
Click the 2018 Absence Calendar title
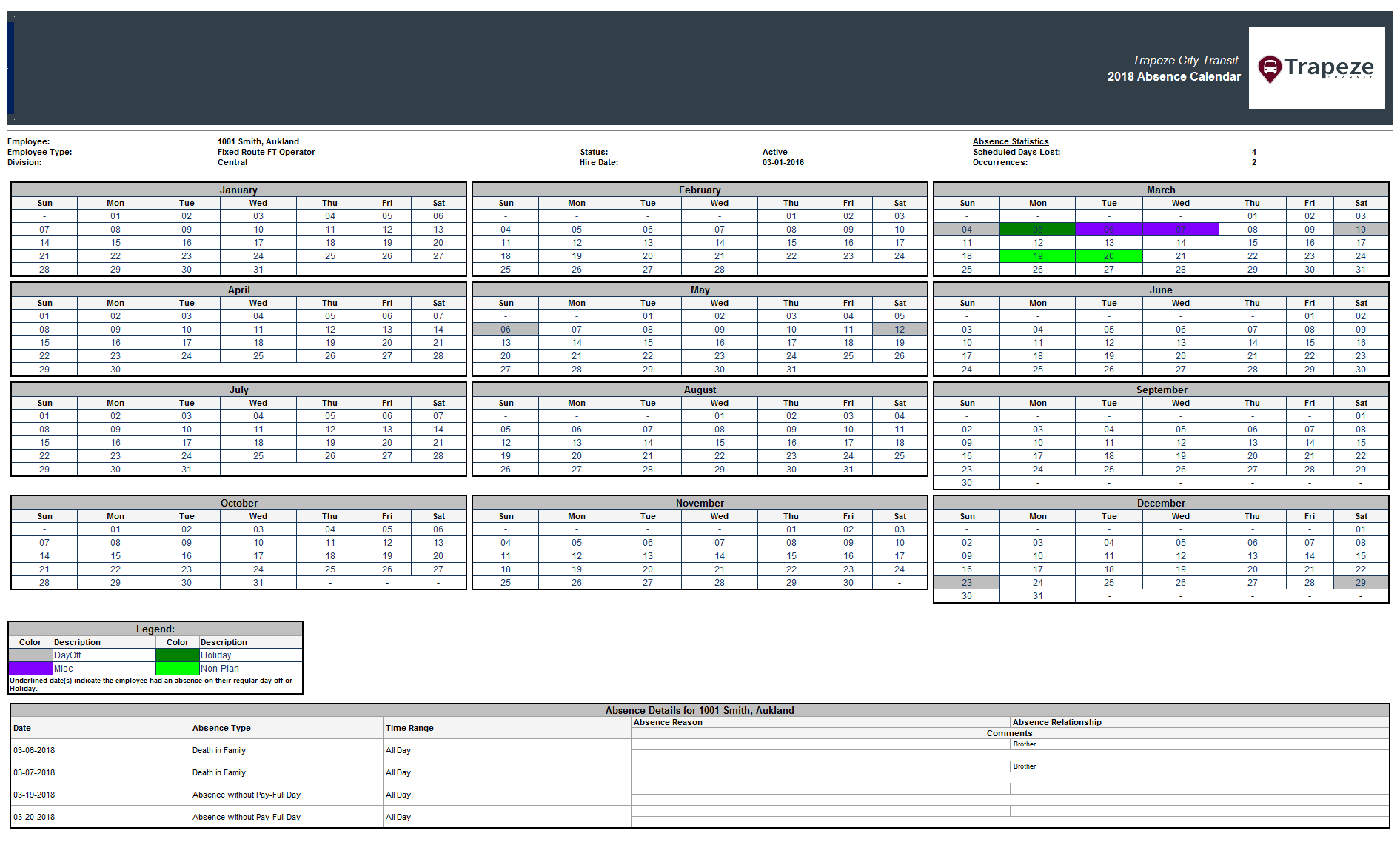click(1173, 76)
